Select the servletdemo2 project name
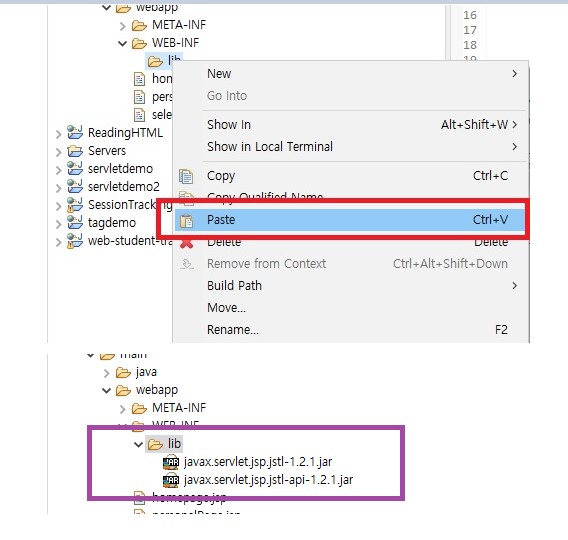Viewport: 568px width, 540px height. [124, 187]
